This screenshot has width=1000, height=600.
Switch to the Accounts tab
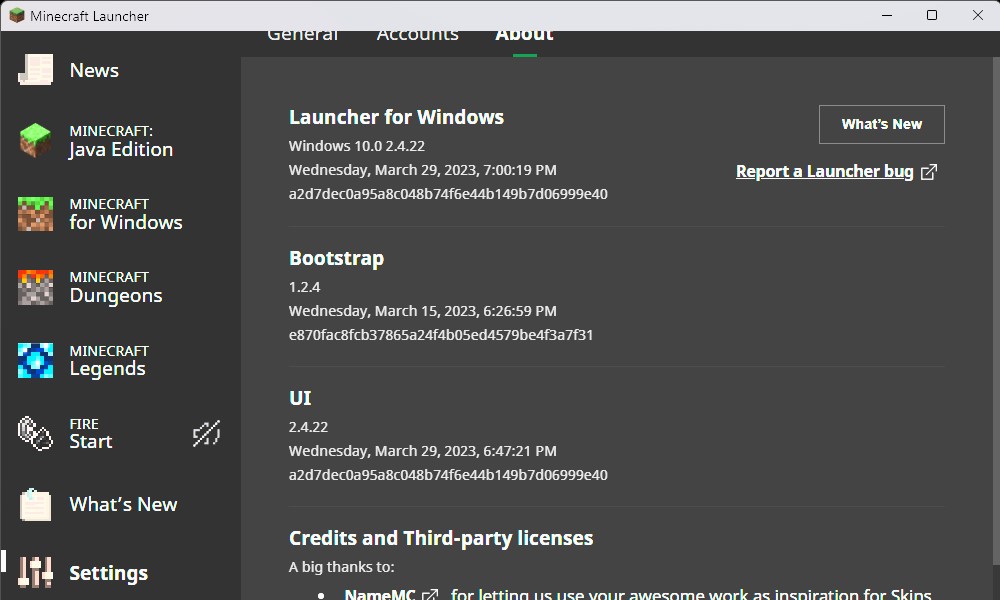point(417,37)
